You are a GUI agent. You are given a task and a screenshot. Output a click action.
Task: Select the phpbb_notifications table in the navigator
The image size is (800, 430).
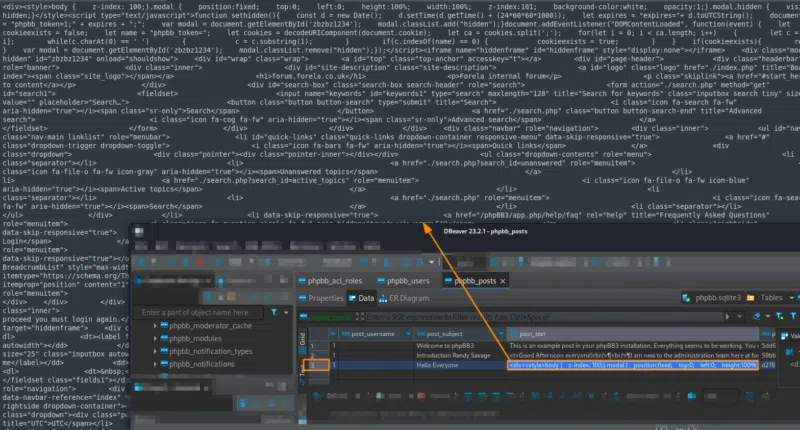(197, 364)
